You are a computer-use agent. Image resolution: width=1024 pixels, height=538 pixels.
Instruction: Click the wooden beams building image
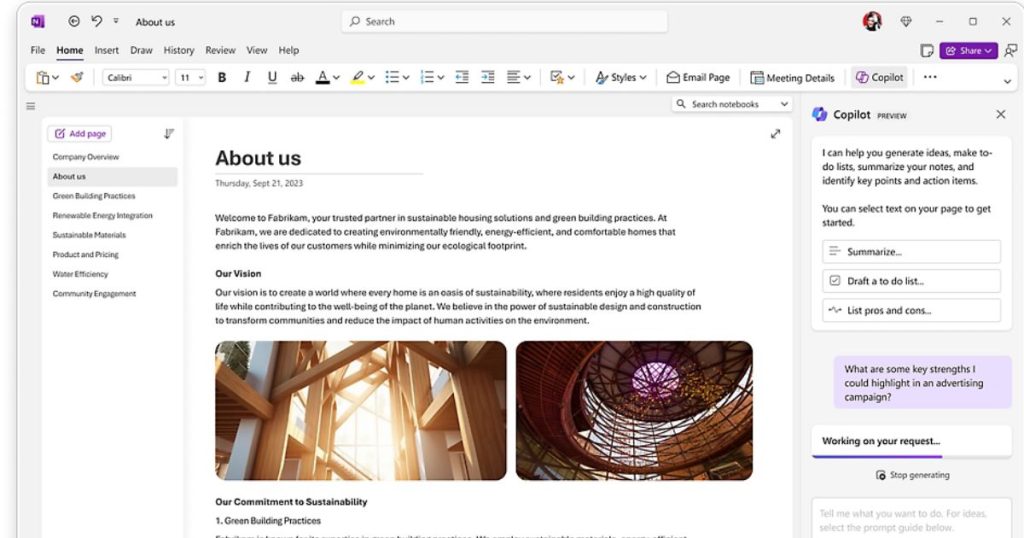coord(360,411)
